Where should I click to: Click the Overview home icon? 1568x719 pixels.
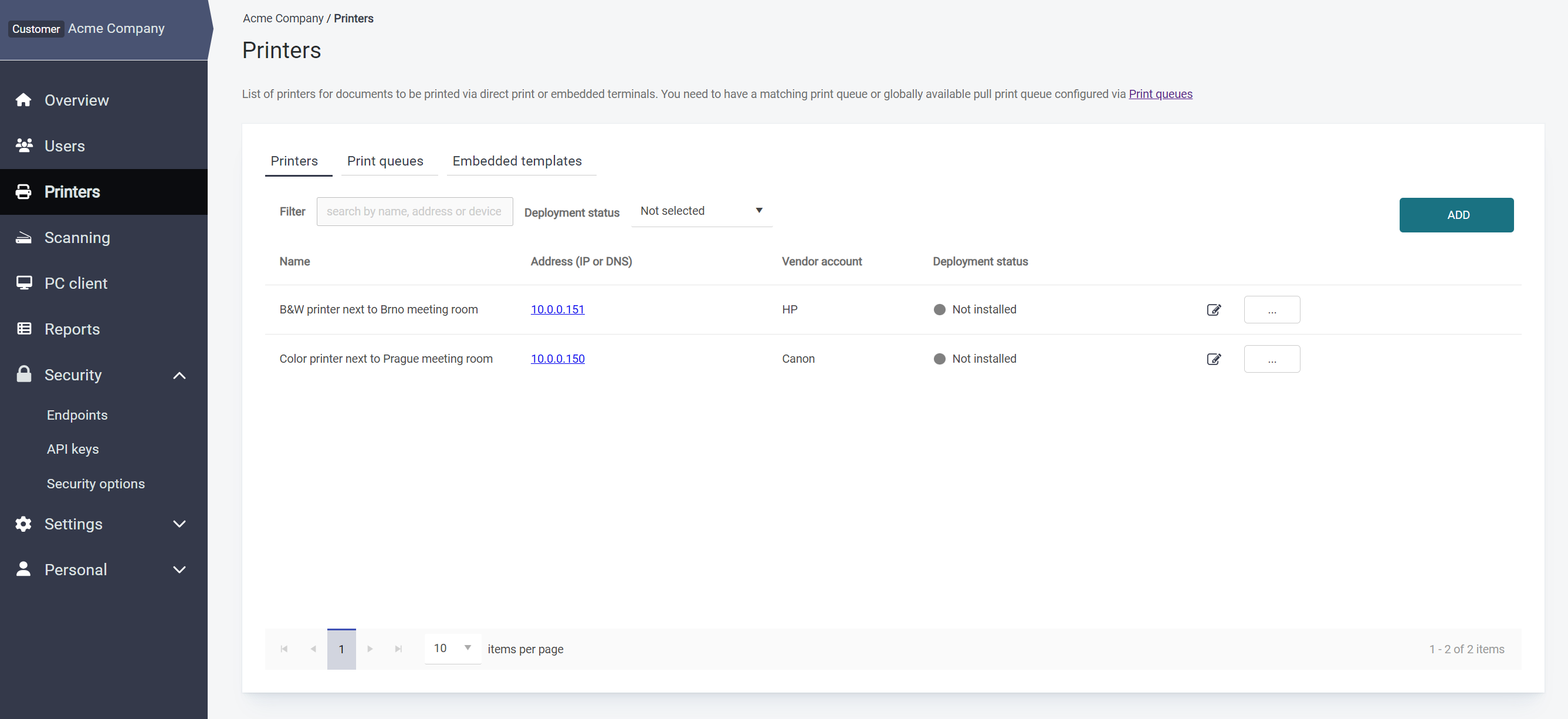[x=23, y=100]
